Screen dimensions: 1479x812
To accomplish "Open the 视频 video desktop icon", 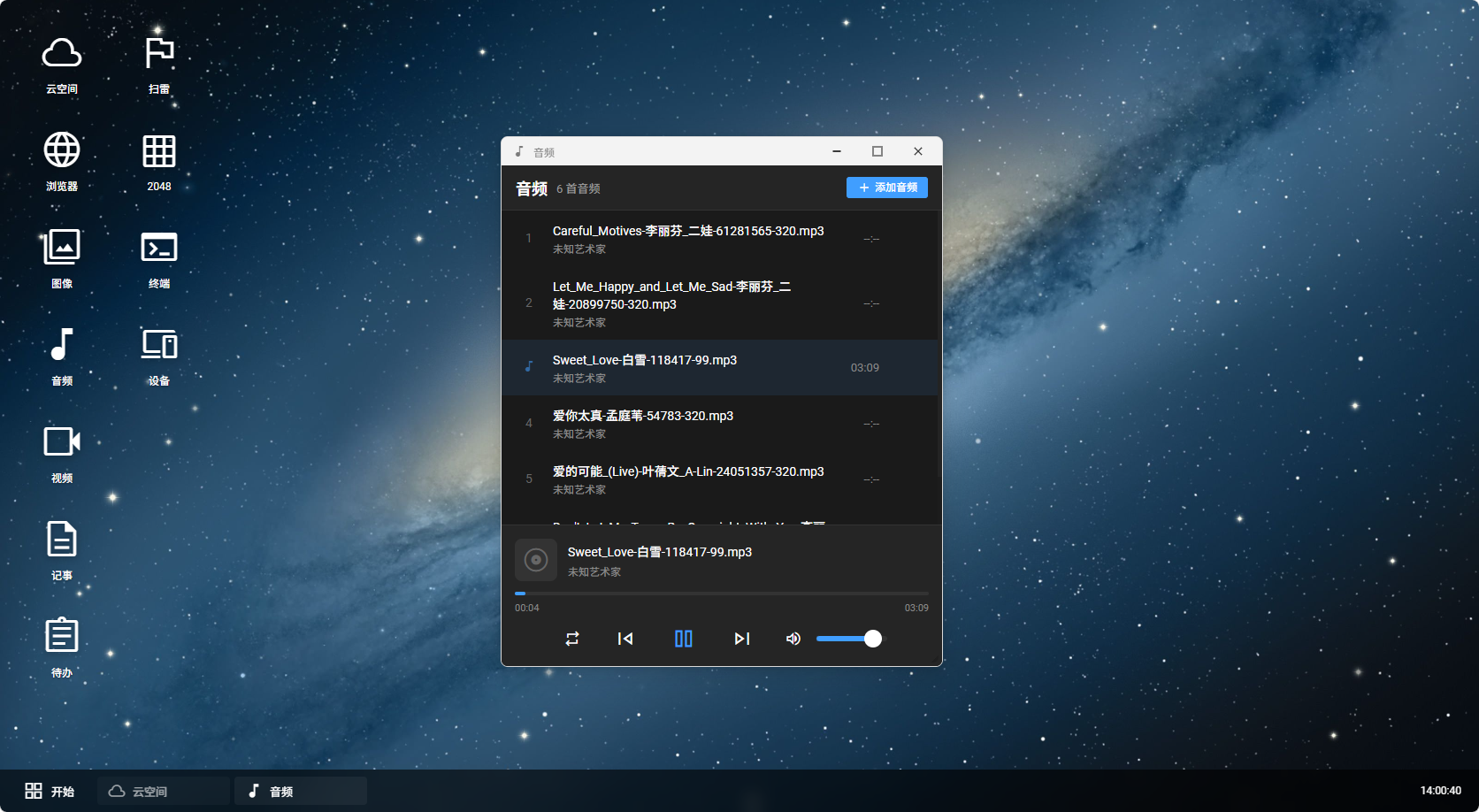I will click(x=62, y=455).
